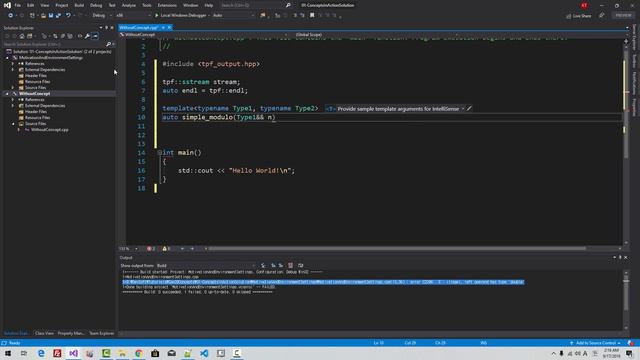This screenshot has width=640, height=360.
Task: Click the Navigate Backward toolbar icon
Action: coord(10,15)
